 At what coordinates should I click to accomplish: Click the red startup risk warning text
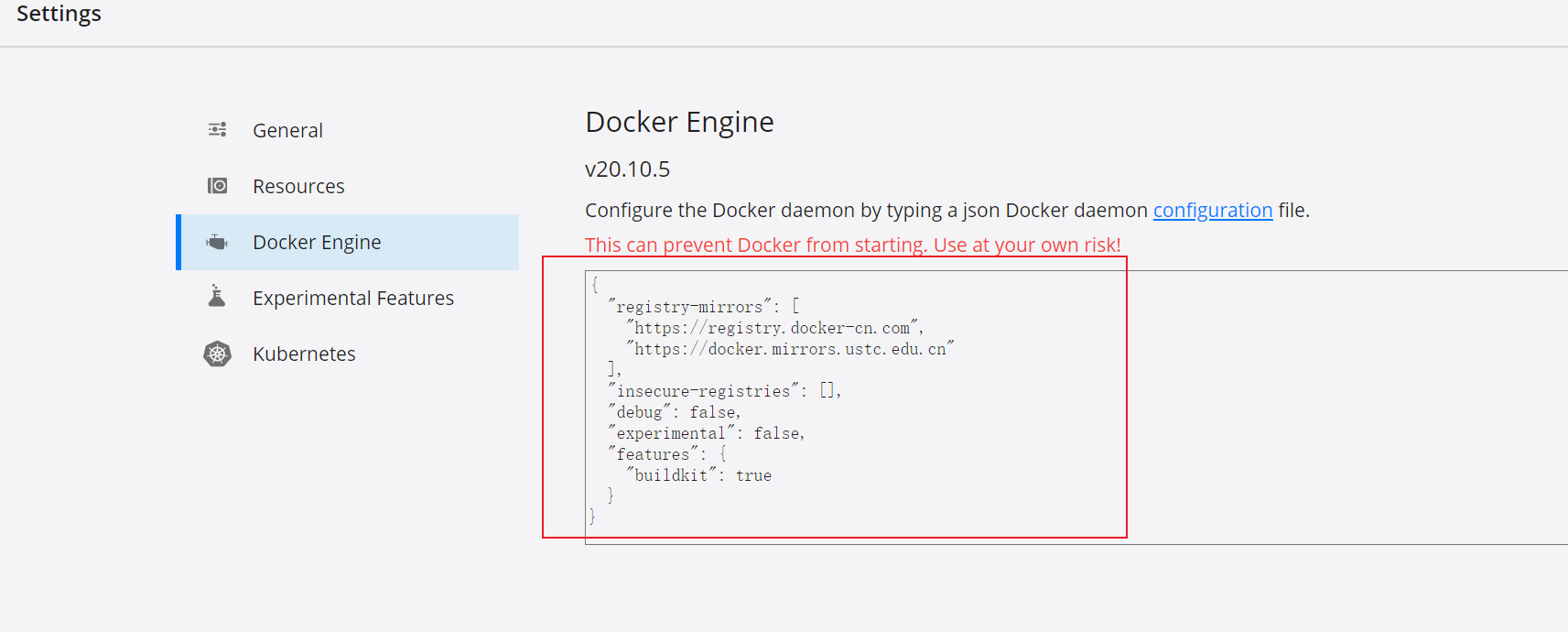pos(852,245)
